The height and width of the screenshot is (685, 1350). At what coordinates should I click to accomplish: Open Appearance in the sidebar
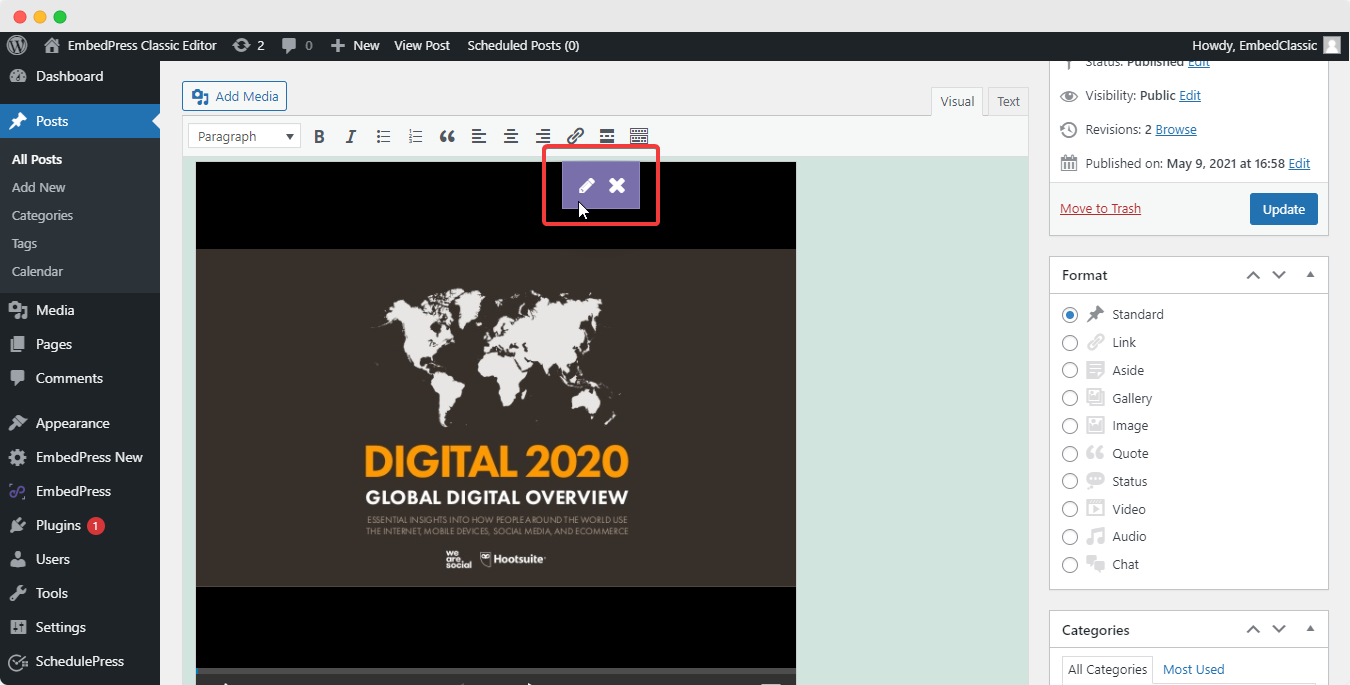point(80,423)
